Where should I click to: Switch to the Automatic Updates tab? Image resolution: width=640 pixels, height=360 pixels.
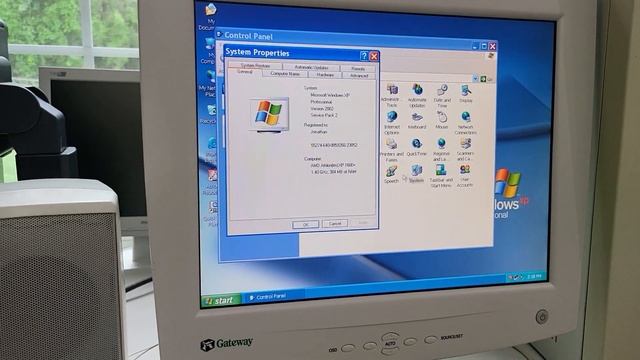311,67
